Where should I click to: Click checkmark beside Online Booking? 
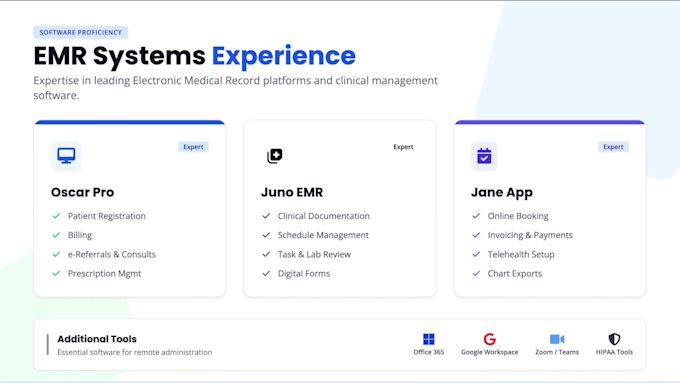(476, 216)
